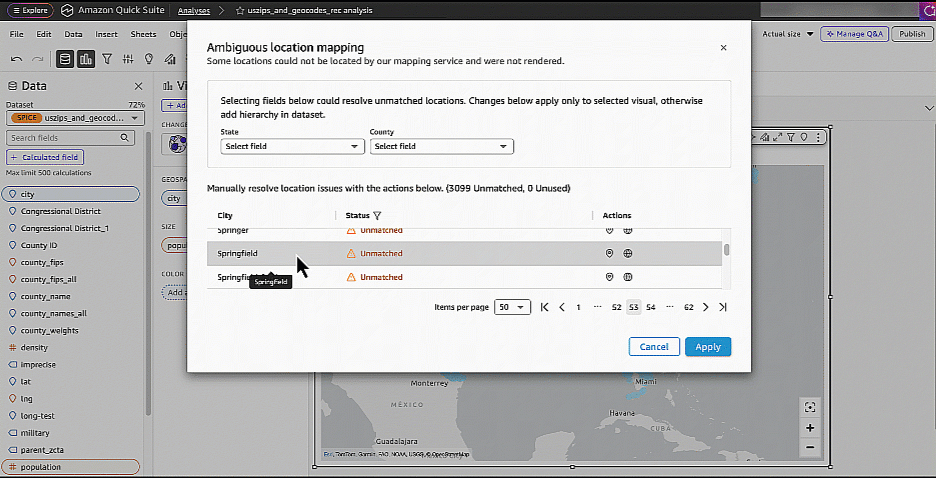Click the globe icon in Springer row

(628, 230)
